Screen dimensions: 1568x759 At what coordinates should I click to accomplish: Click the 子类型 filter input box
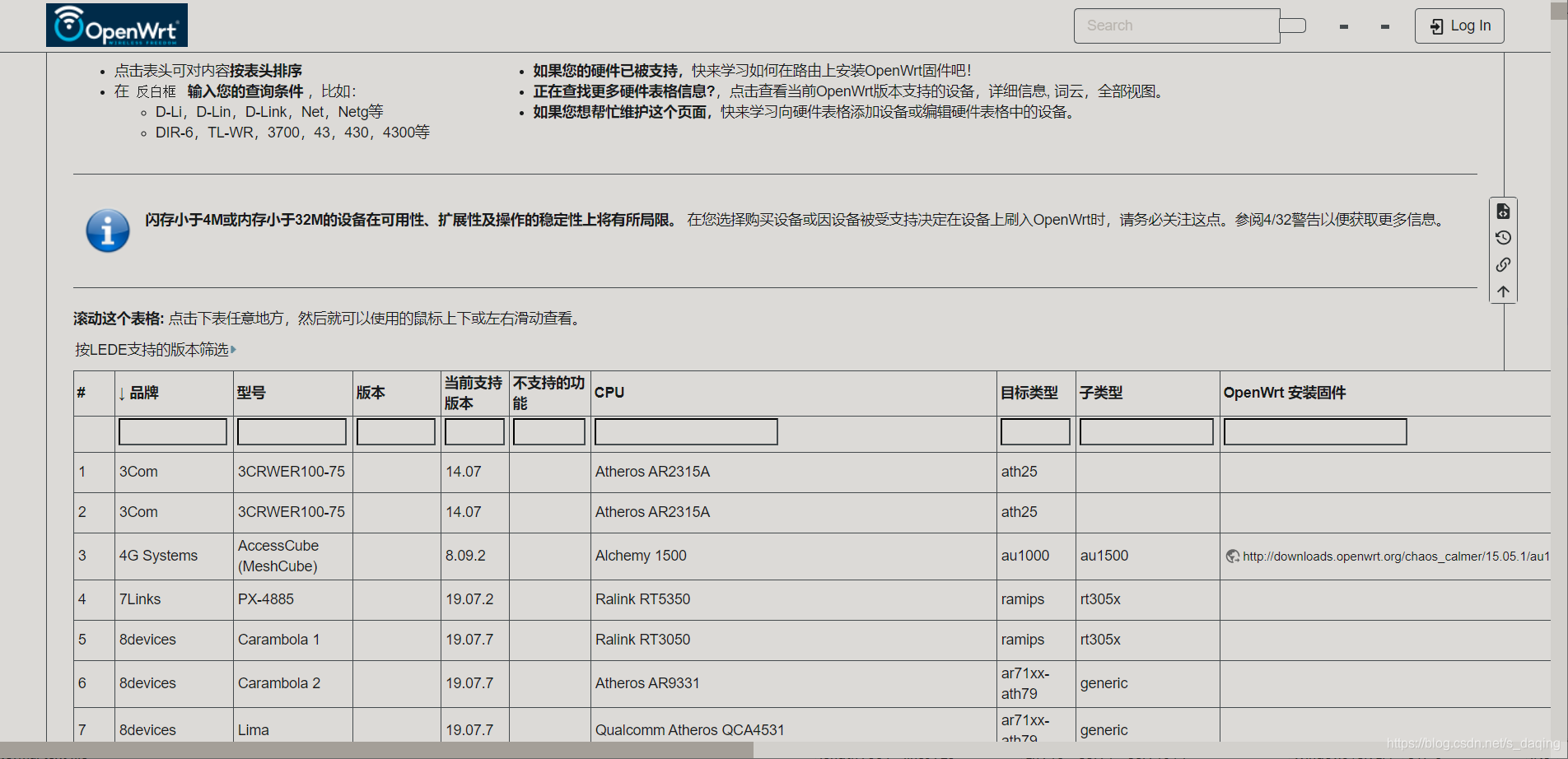point(1146,432)
